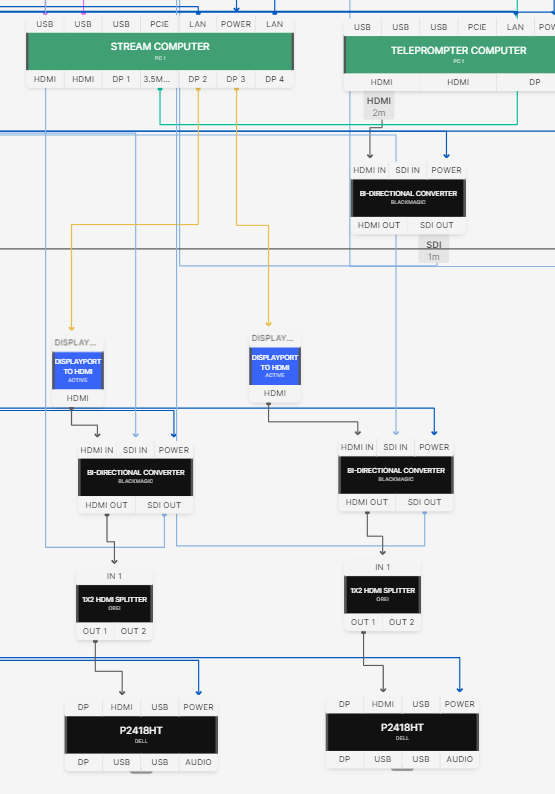Click HDMI input on the right P2418HT monitor

point(383,704)
